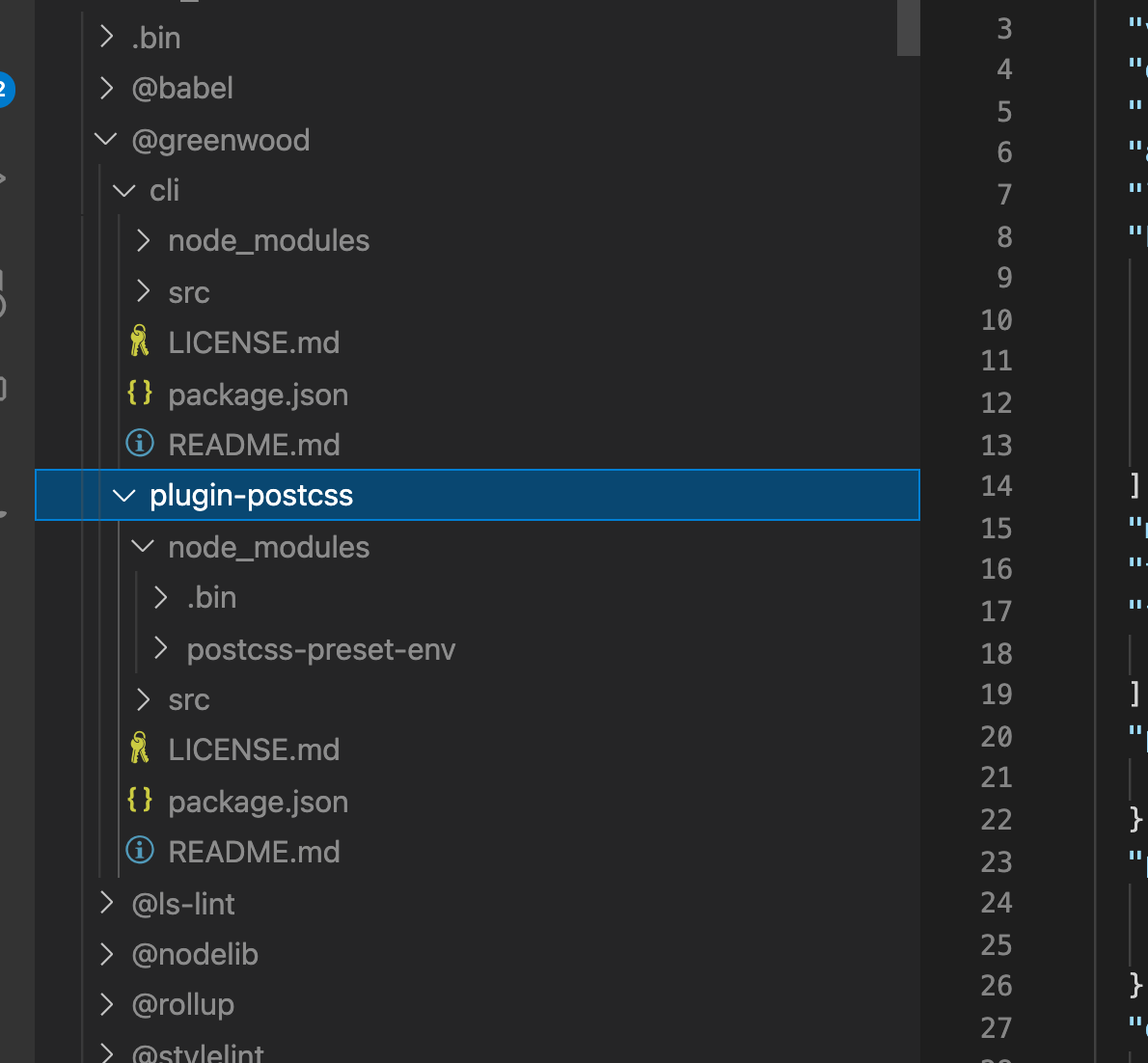The width and height of the screenshot is (1148, 1063).
Task: Expand the postcss-preset-env folder
Action: (161, 648)
